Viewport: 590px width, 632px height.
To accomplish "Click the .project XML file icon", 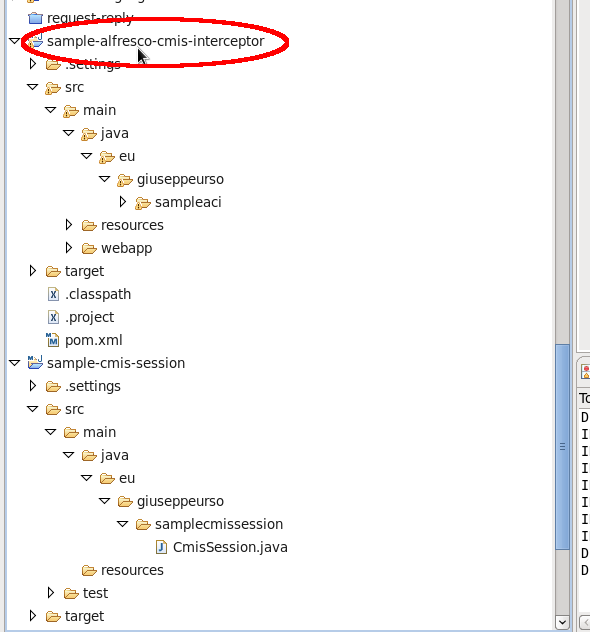I will [x=53, y=317].
